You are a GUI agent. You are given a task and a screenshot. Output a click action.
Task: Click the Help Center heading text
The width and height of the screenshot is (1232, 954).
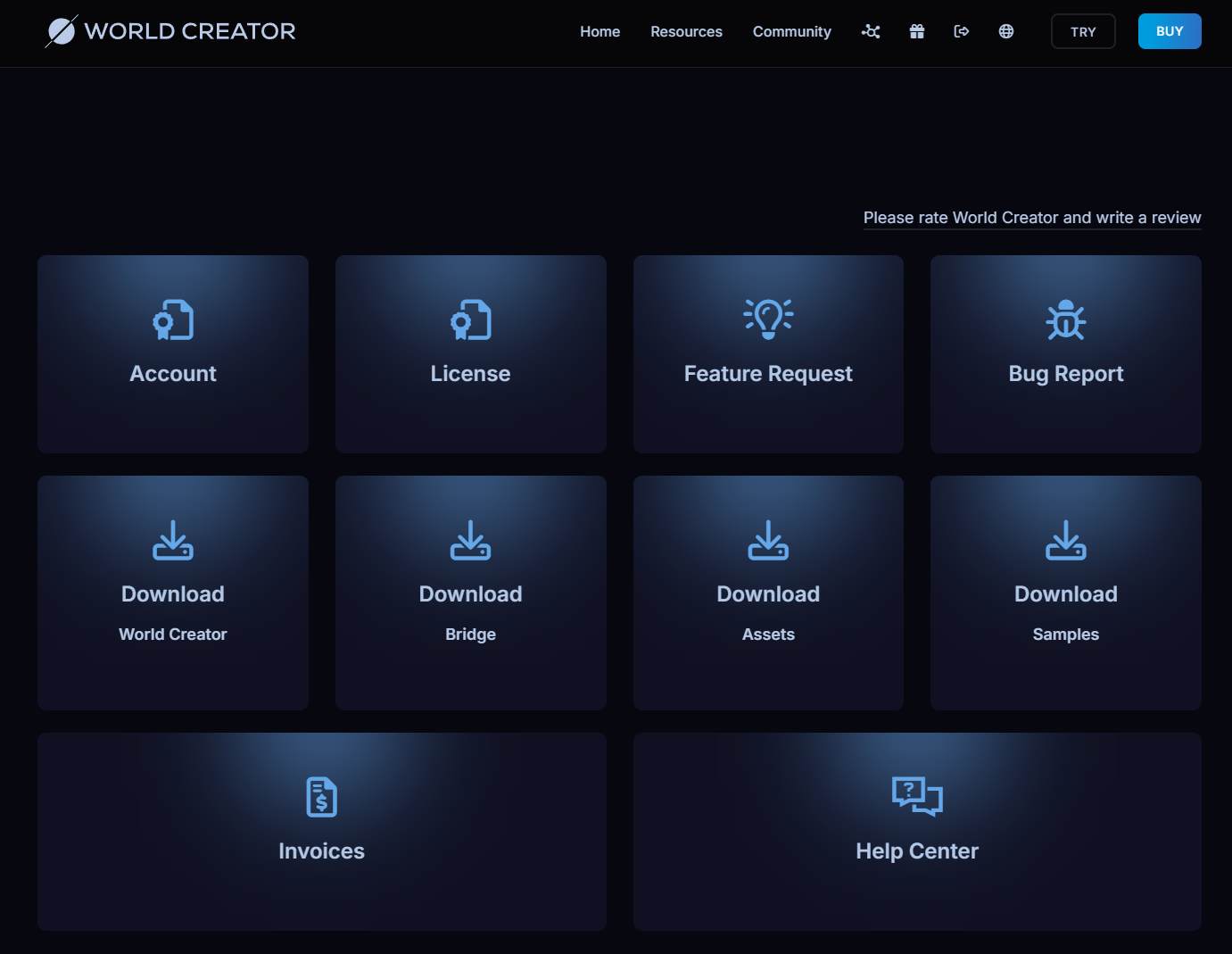click(x=917, y=851)
